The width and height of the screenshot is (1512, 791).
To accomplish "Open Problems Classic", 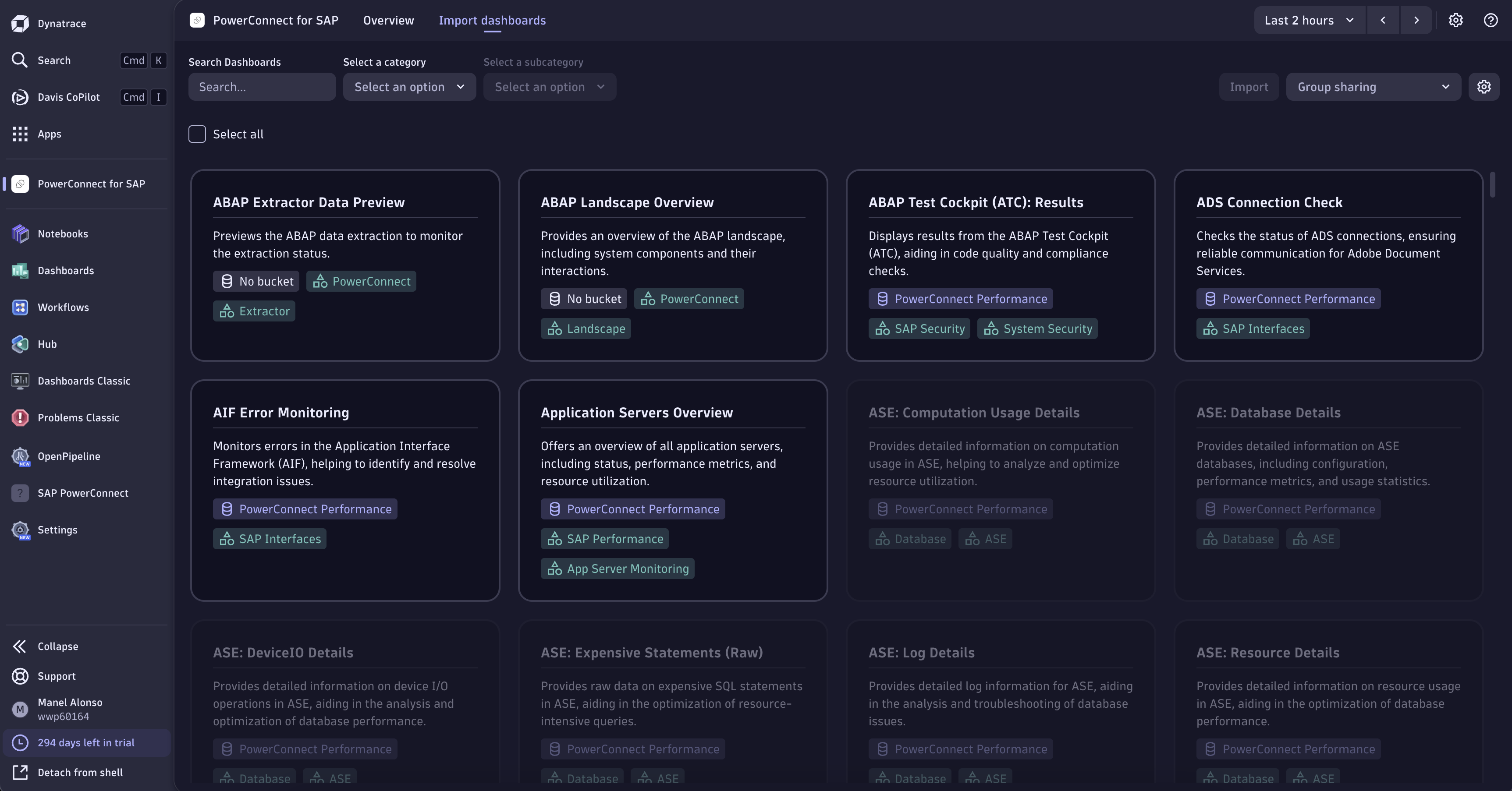I will [x=79, y=418].
